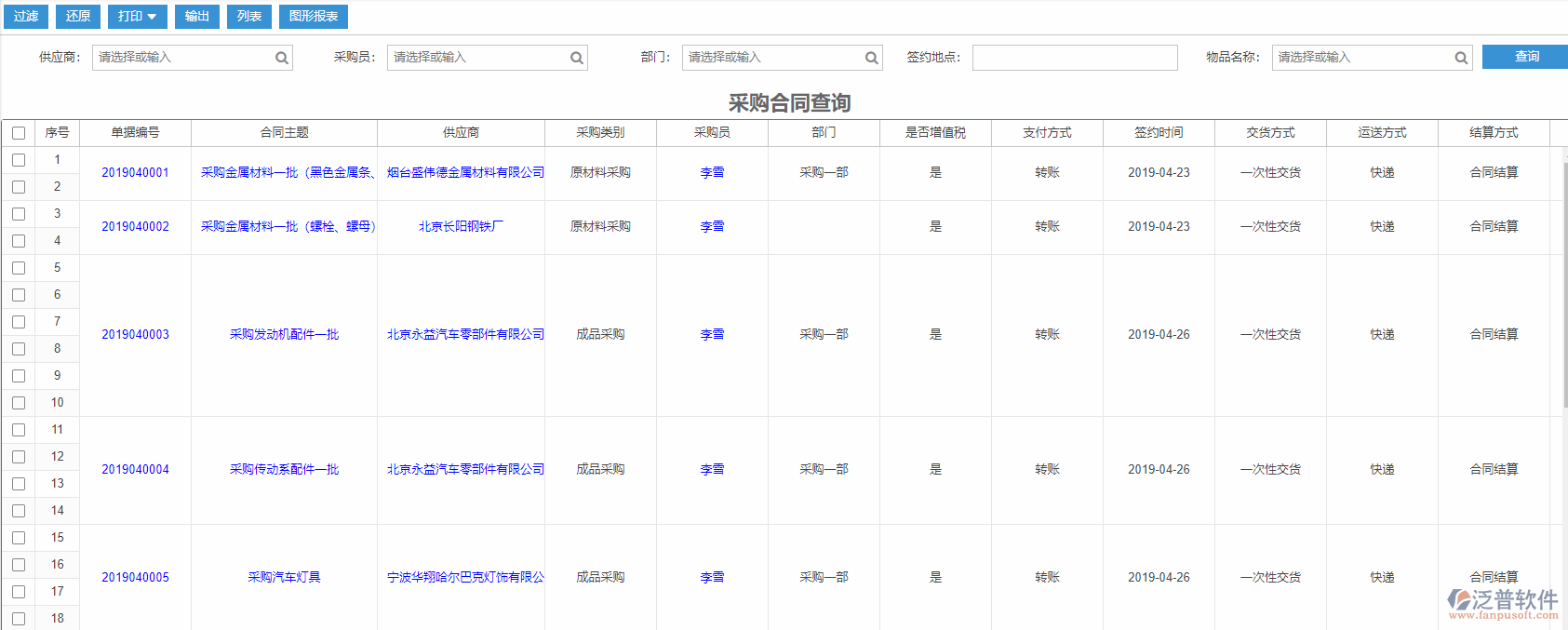Open supplier link 北京长阳钢铁厂
This screenshot has width=1568, height=630.
point(461,227)
